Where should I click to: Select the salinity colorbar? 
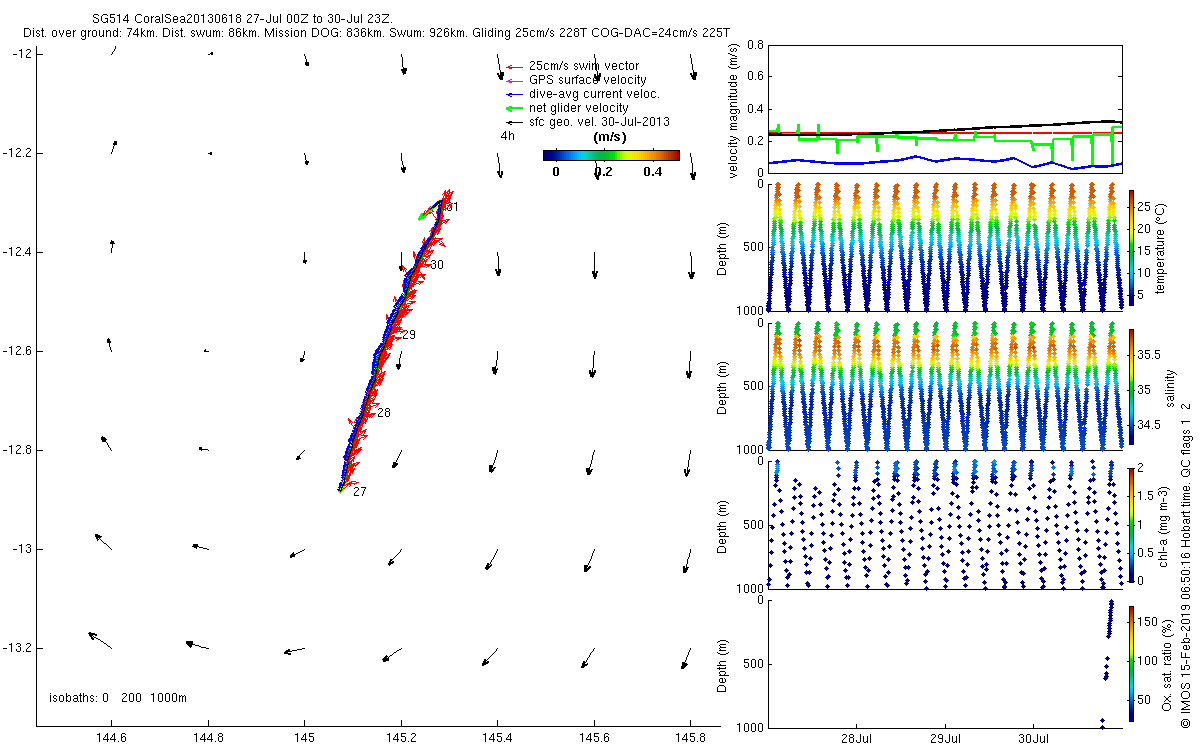coord(1131,387)
